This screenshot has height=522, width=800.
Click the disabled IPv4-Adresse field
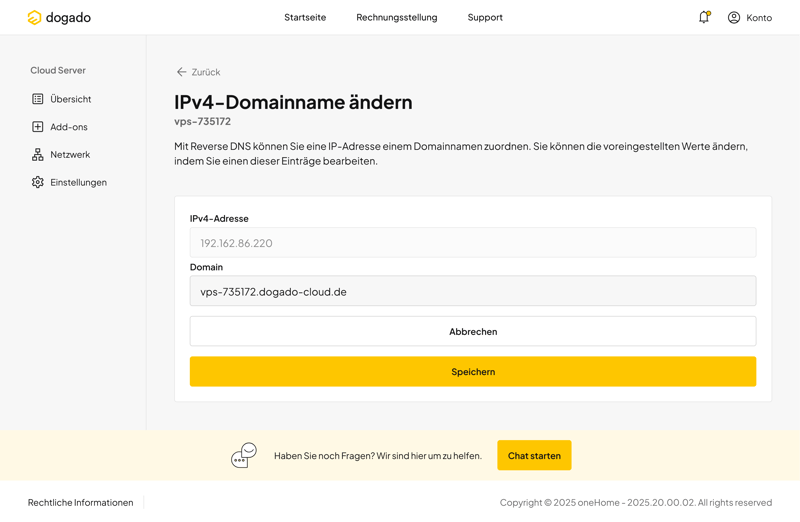pos(473,243)
